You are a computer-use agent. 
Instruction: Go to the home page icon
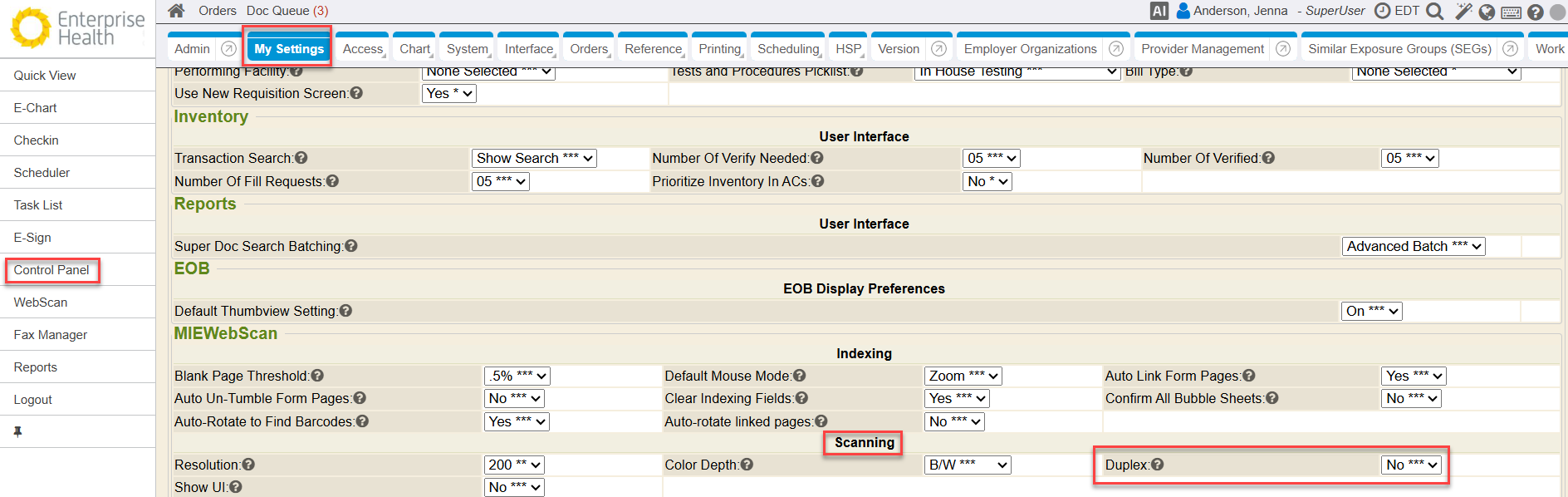point(176,11)
